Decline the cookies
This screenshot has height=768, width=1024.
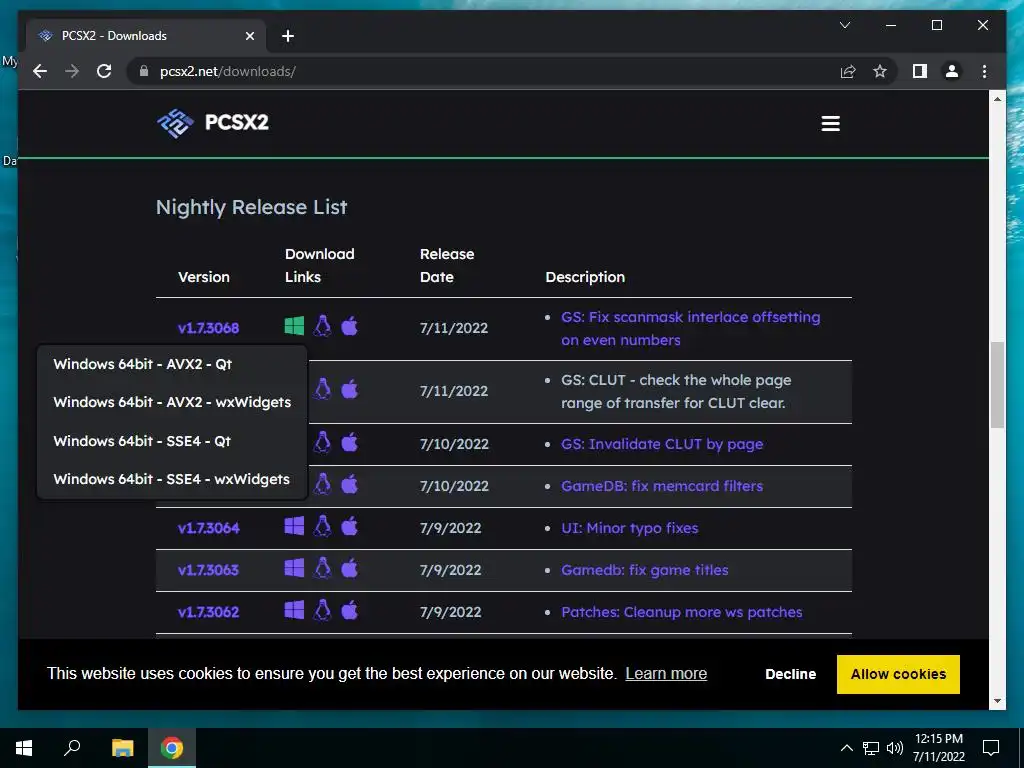click(x=790, y=674)
